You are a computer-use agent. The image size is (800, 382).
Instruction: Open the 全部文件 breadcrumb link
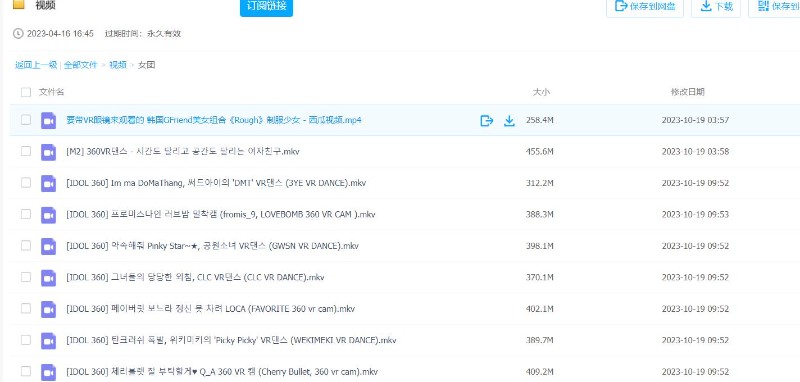point(80,65)
